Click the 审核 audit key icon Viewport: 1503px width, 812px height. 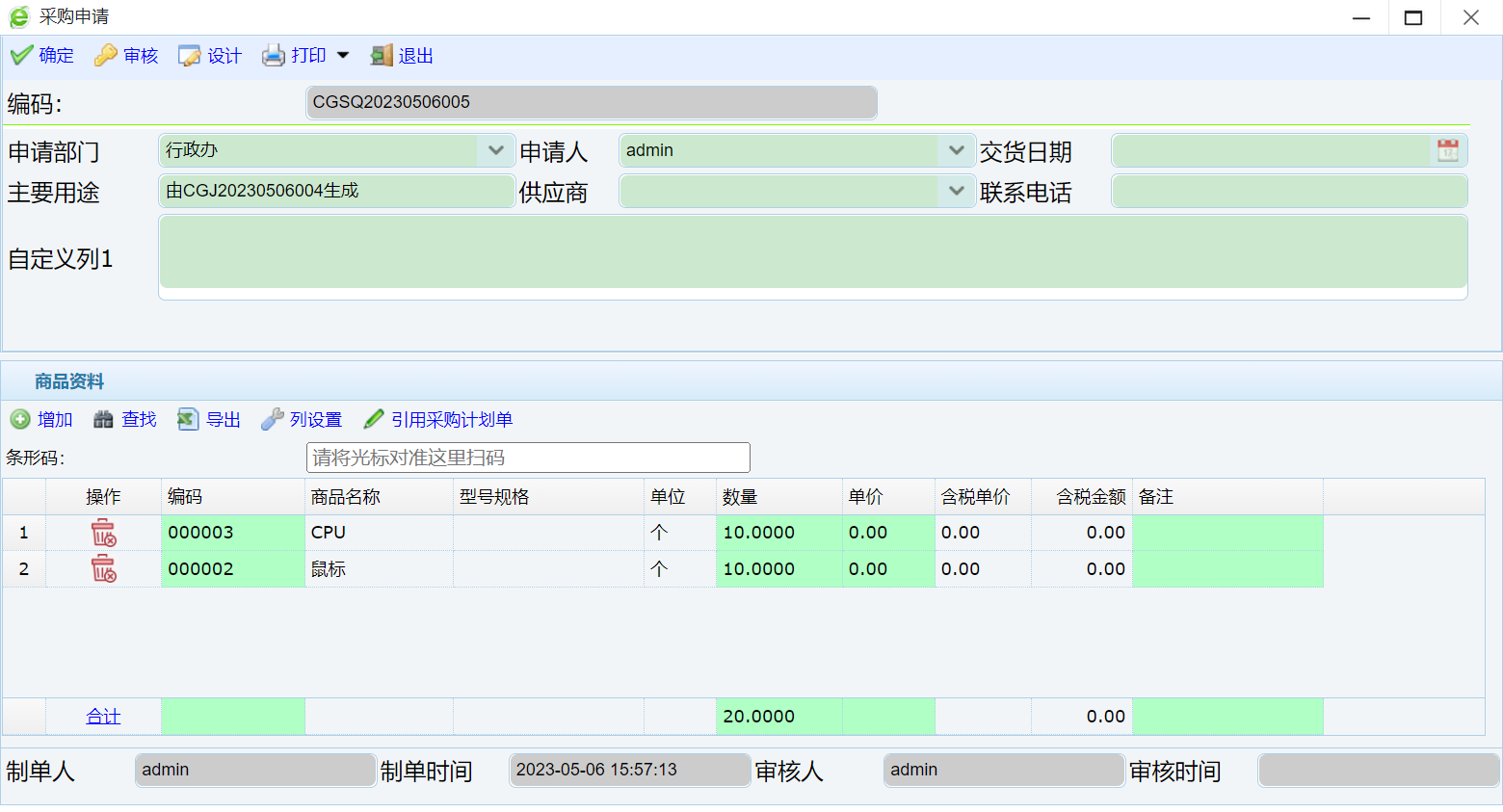[x=105, y=56]
